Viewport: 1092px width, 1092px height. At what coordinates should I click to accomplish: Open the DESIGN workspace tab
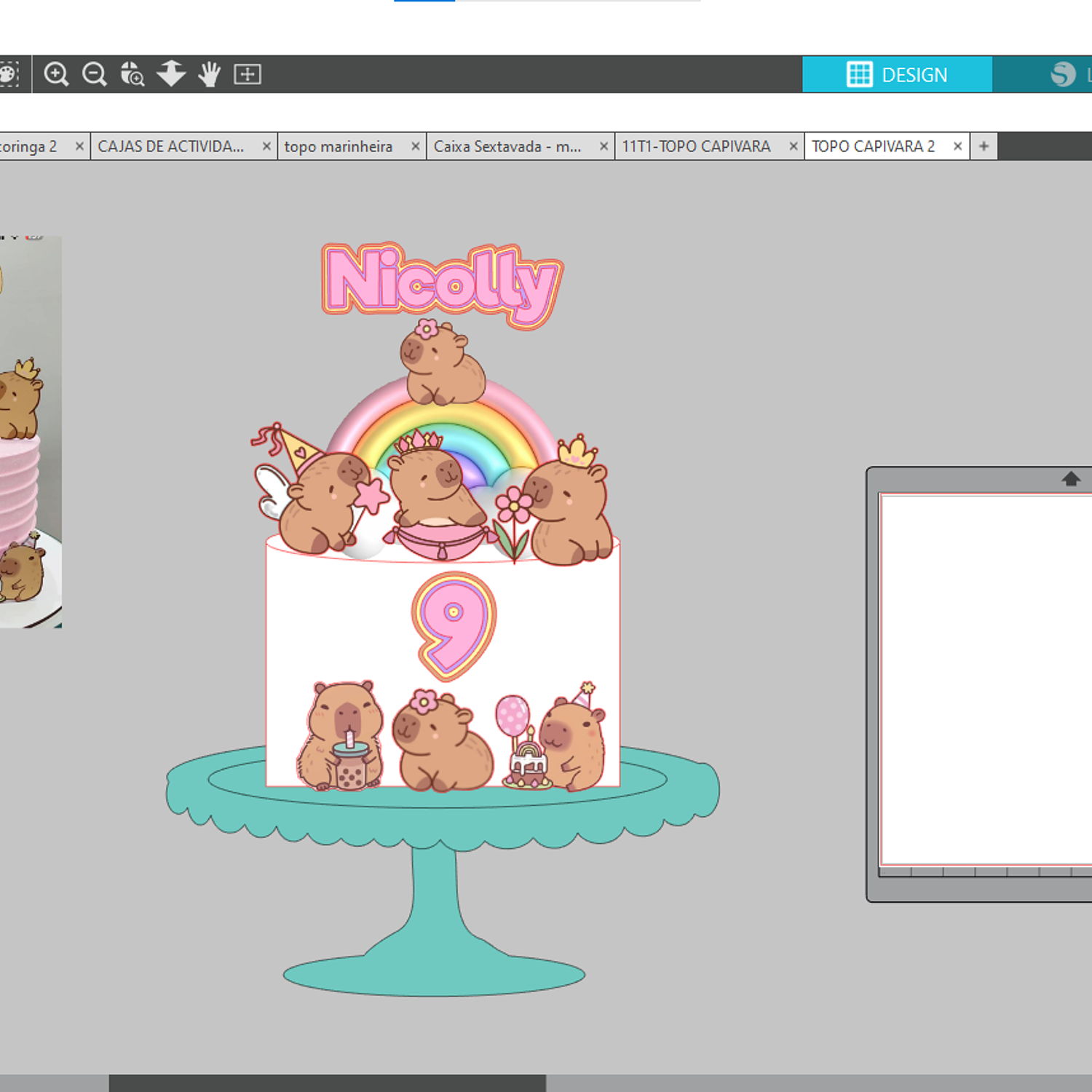click(x=897, y=74)
